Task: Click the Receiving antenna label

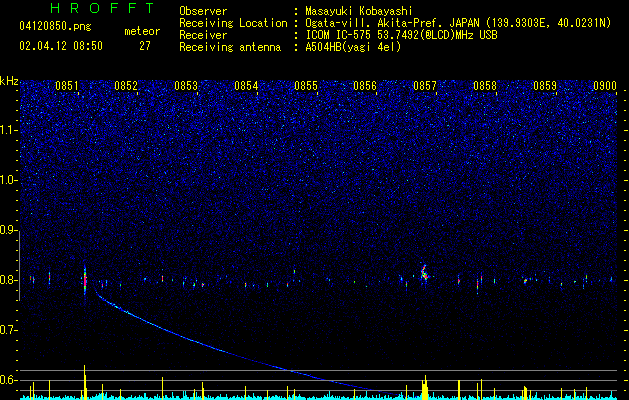Action: pyautogui.click(x=230, y=47)
